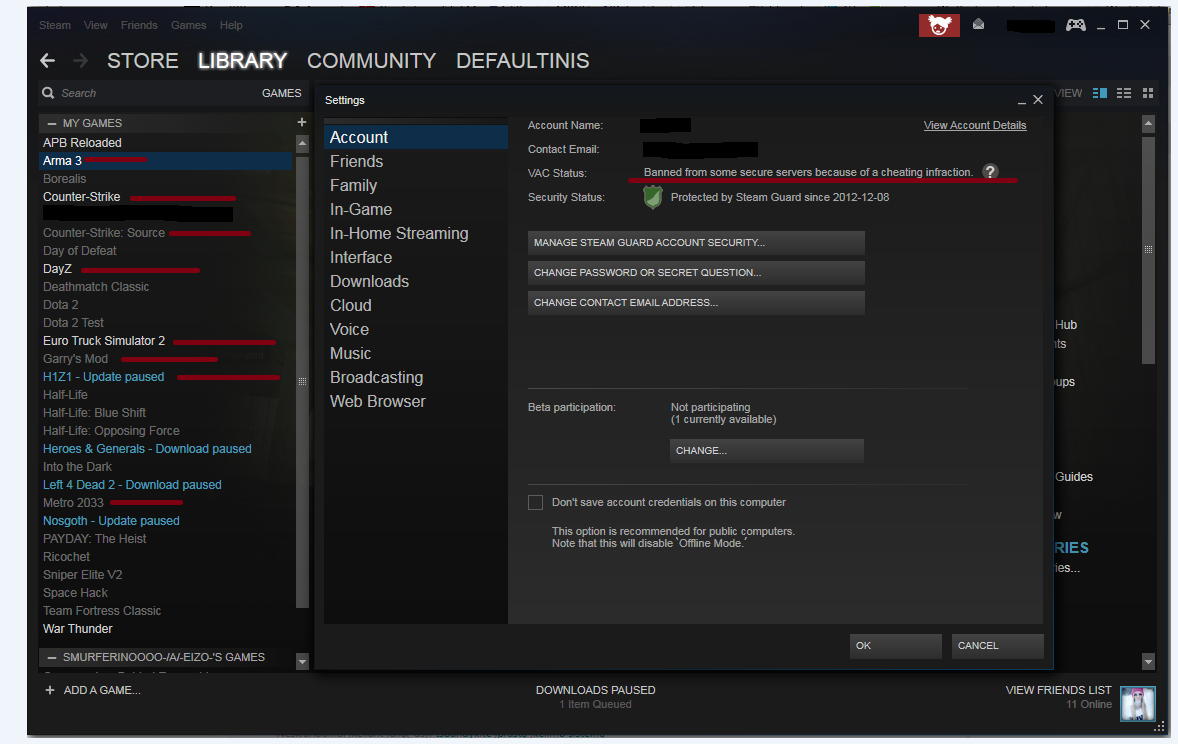Open the GAMES filter dropdown
The image size is (1178, 744).
point(282,93)
